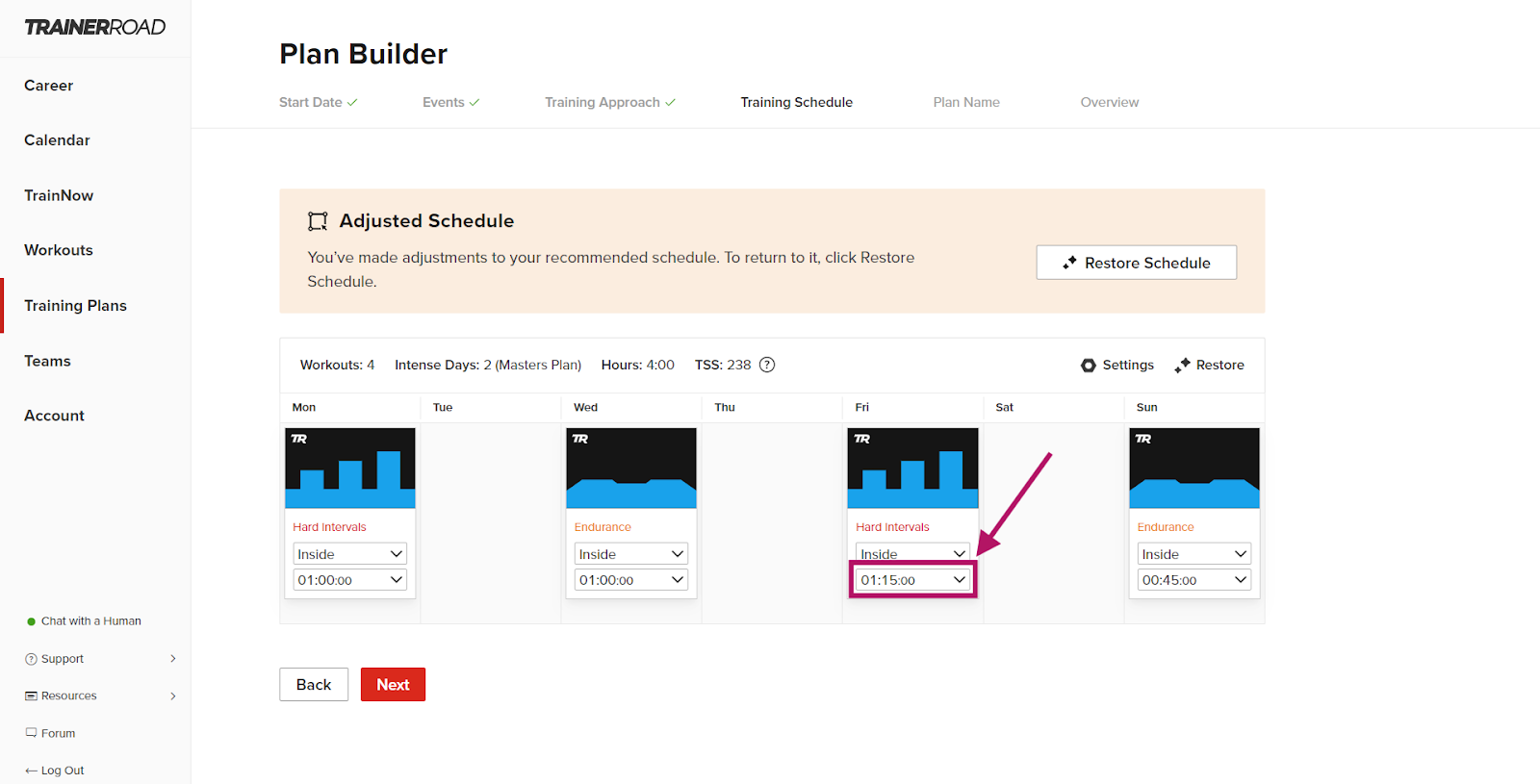Screen dimensions: 1540x784
Task: Click the Forum chat bubble icon
Action: (x=31, y=733)
